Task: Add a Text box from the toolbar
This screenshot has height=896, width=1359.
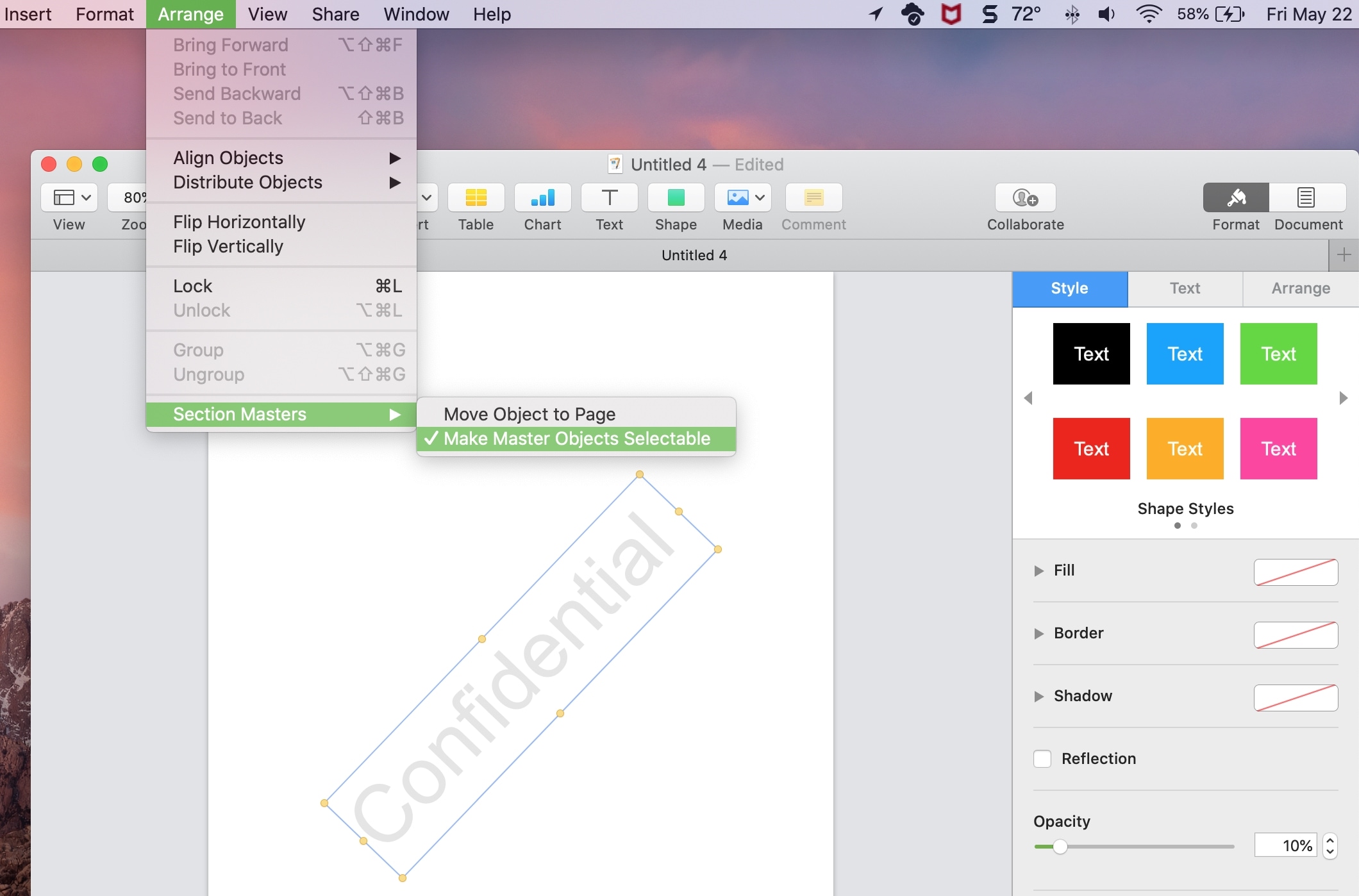Action: (x=609, y=197)
